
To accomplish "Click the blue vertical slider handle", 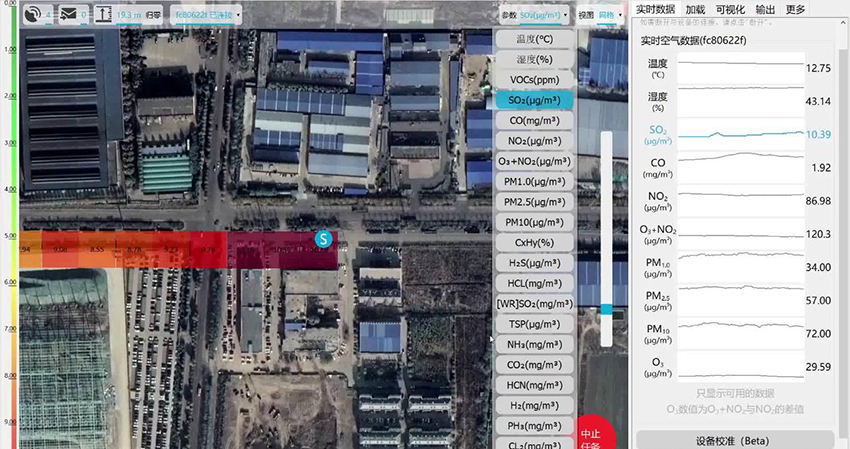I will pyautogui.click(x=606, y=310).
